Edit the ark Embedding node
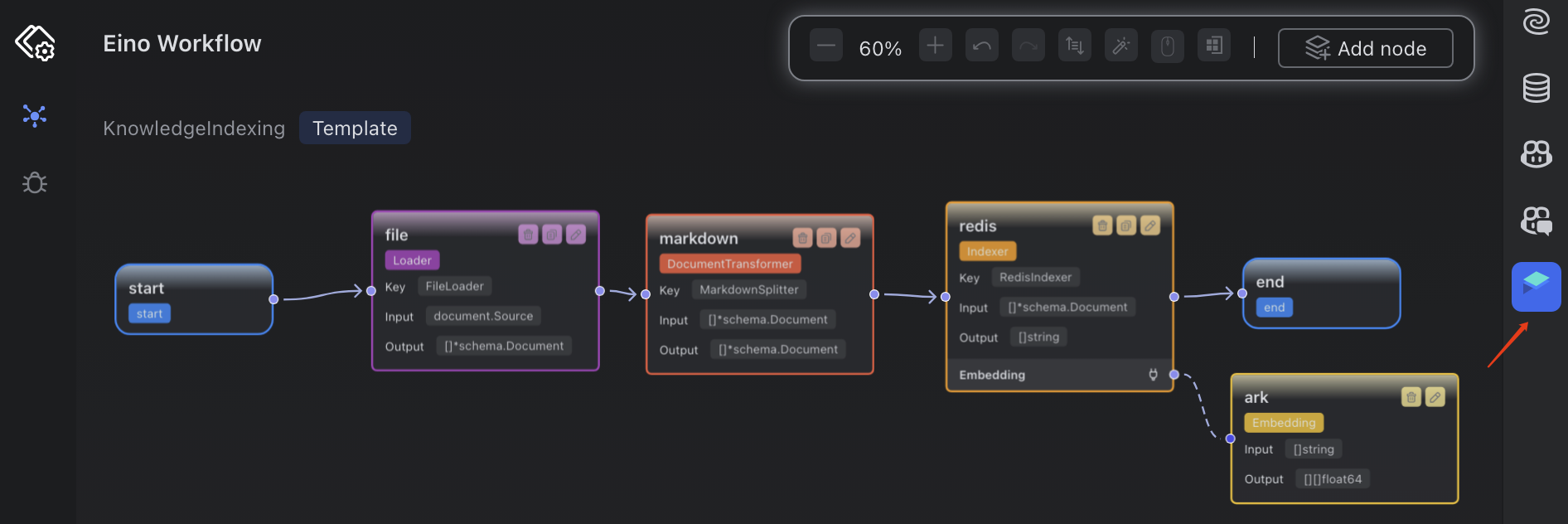 pos(1435,397)
